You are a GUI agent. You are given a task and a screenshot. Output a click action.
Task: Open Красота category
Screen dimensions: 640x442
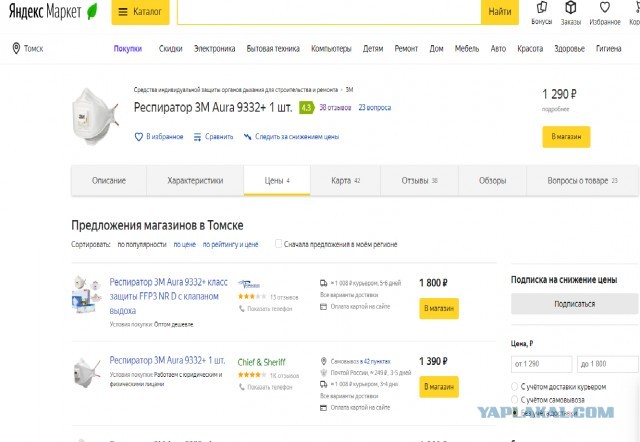(x=530, y=49)
